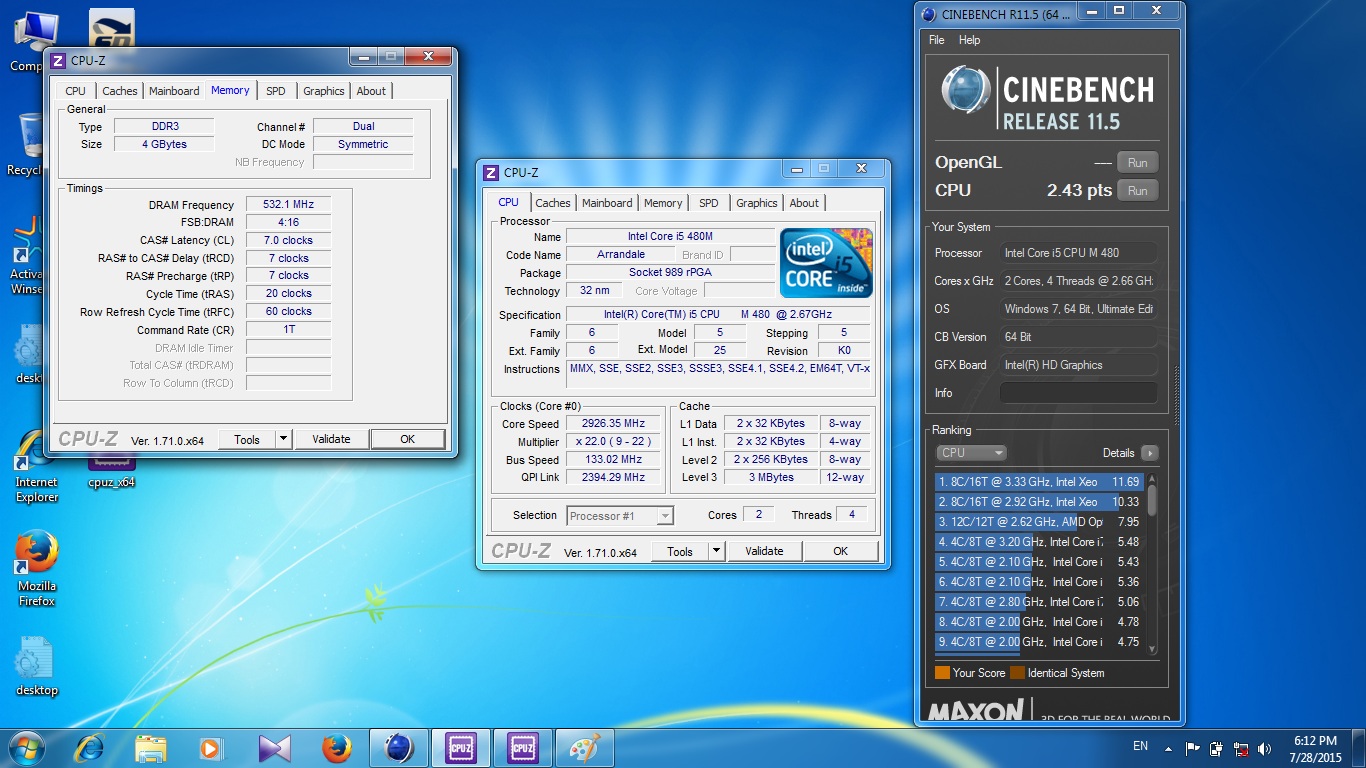
Task: Open the CPU ranking dropdown in Cinebench
Action: pyautogui.click(x=971, y=453)
